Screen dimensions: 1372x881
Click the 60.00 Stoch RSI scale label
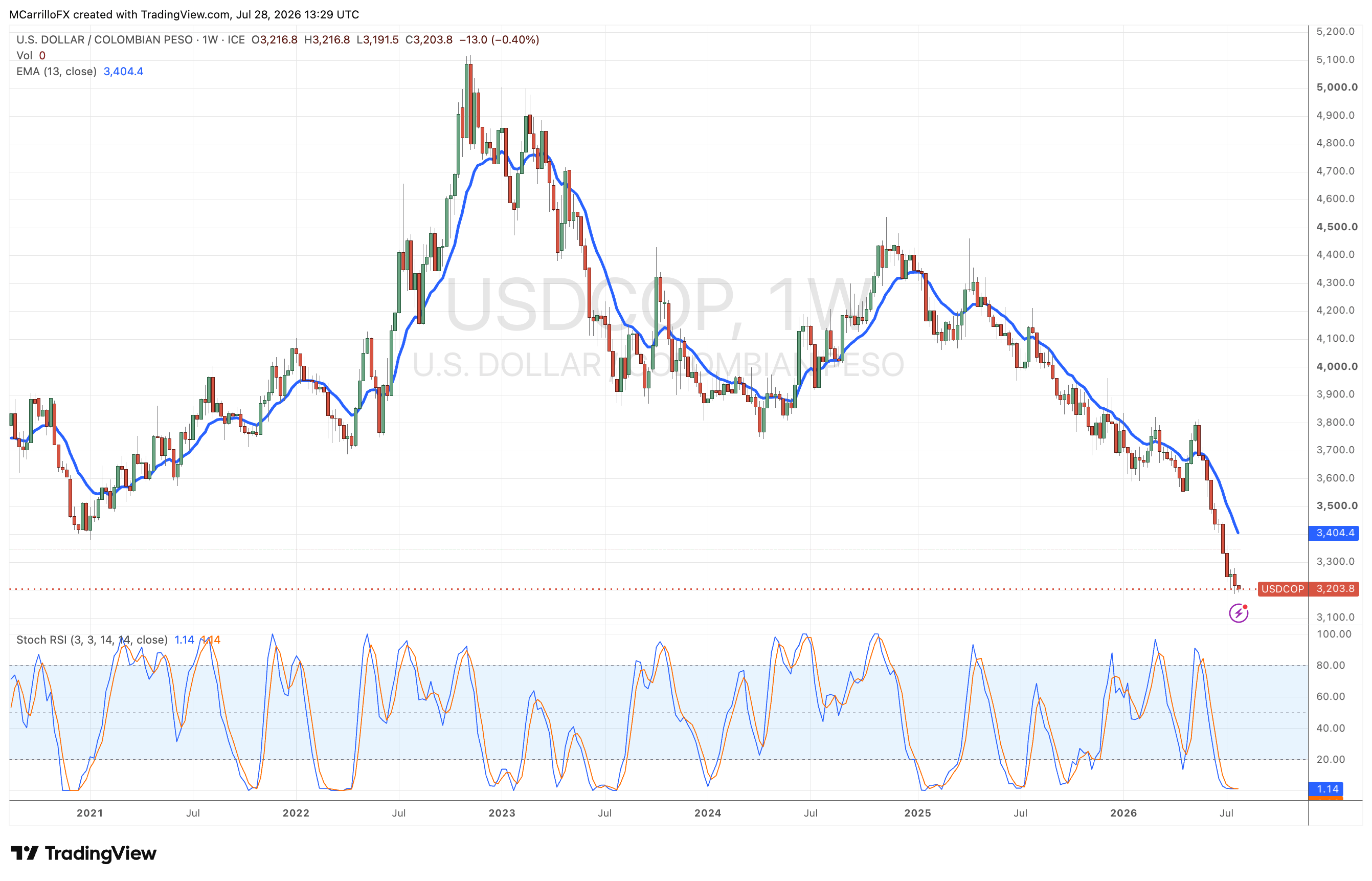point(1331,696)
